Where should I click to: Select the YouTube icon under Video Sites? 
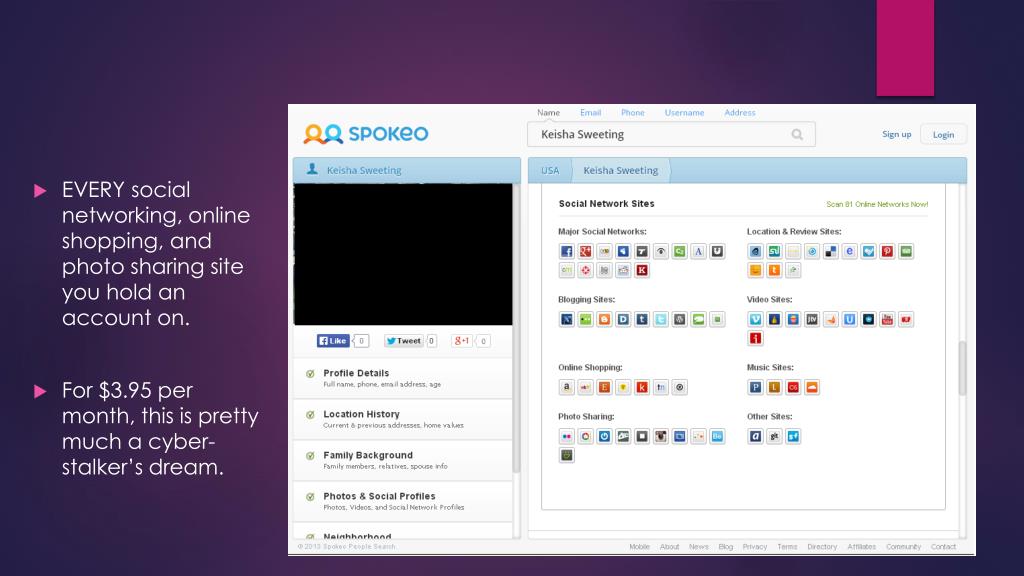pos(887,319)
